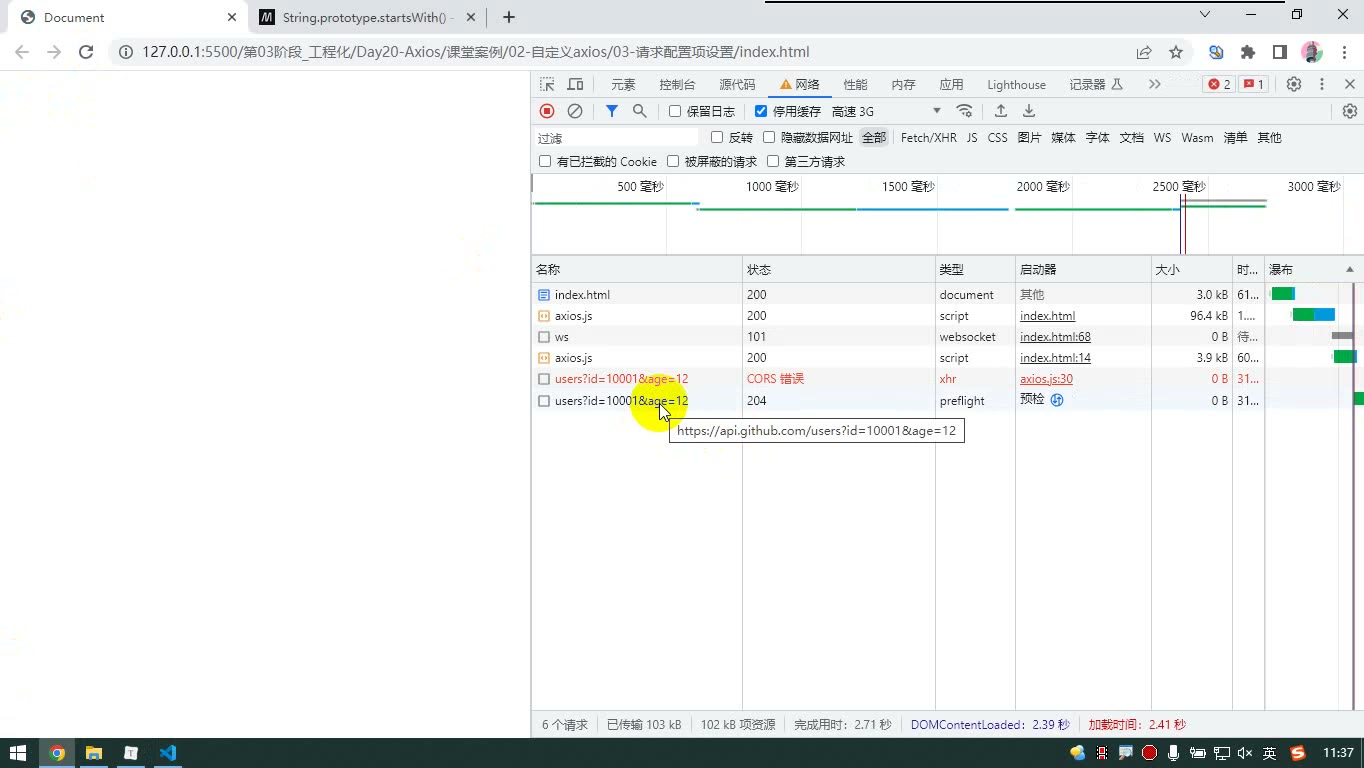Clear the network request log
Viewport: 1364px width, 768px height.
coord(575,111)
